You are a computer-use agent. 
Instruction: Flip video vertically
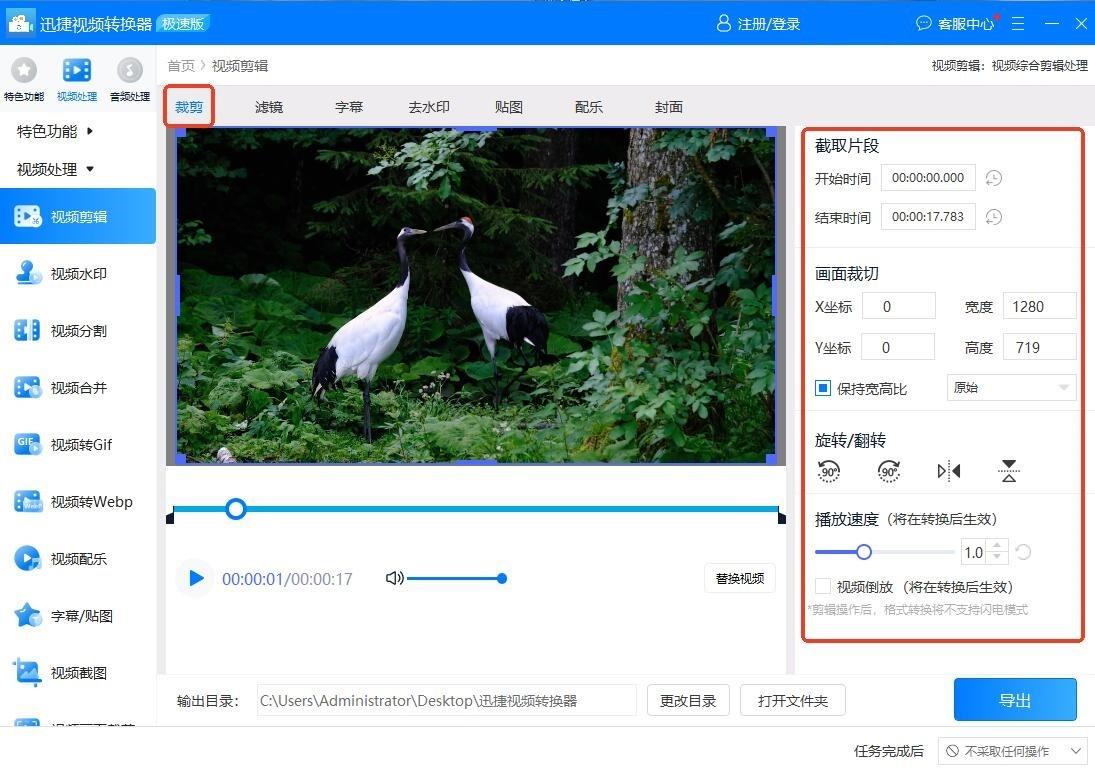[1009, 471]
